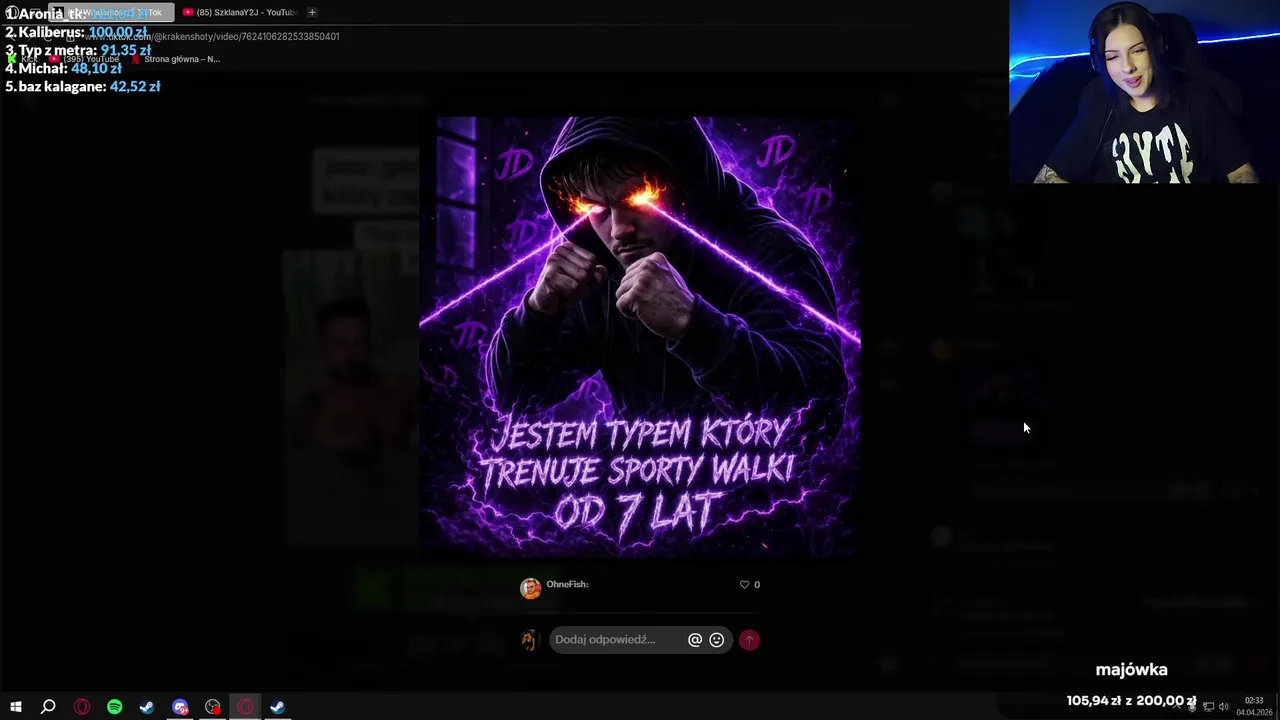Click the like count 0
Image resolution: width=1280 pixels, height=720 pixels.
pos(757,585)
